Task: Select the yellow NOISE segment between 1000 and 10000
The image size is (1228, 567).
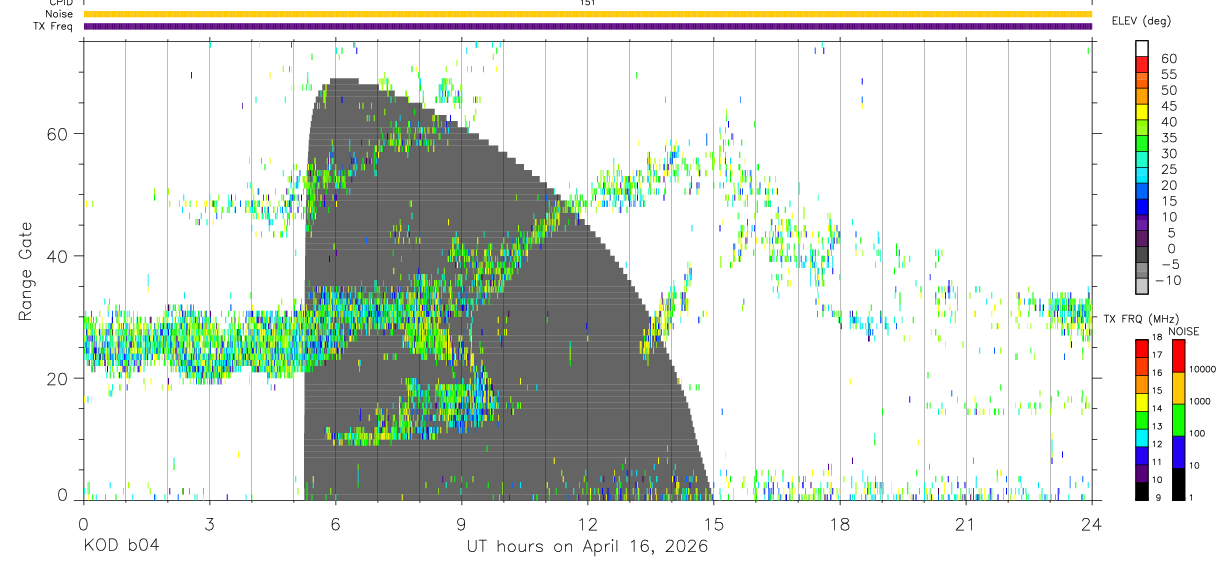Action: click(x=1177, y=388)
